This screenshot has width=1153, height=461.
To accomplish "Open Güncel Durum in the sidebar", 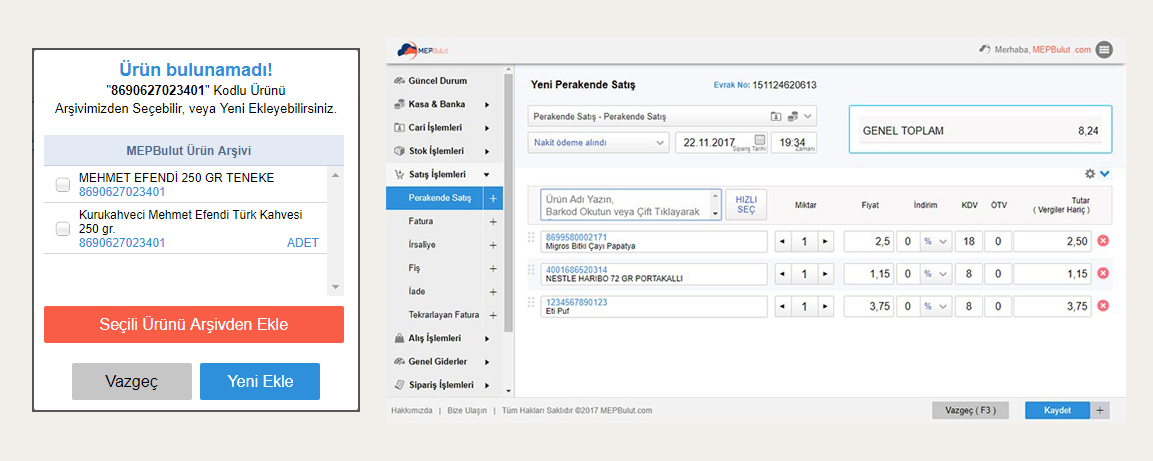I will (x=438, y=81).
